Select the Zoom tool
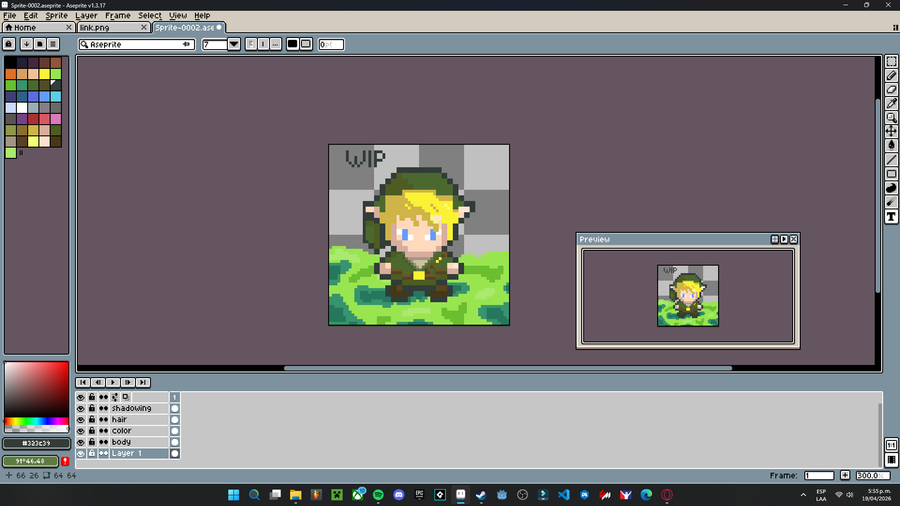Viewport: 900px width, 506px height. [x=891, y=118]
